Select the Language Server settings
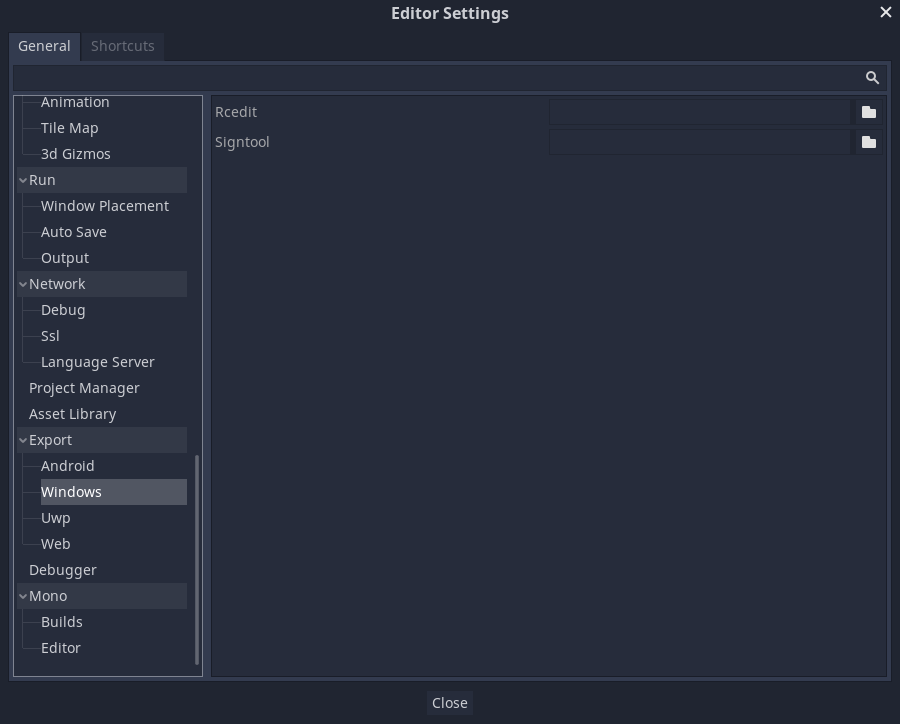 pyautogui.click(x=97, y=362)
